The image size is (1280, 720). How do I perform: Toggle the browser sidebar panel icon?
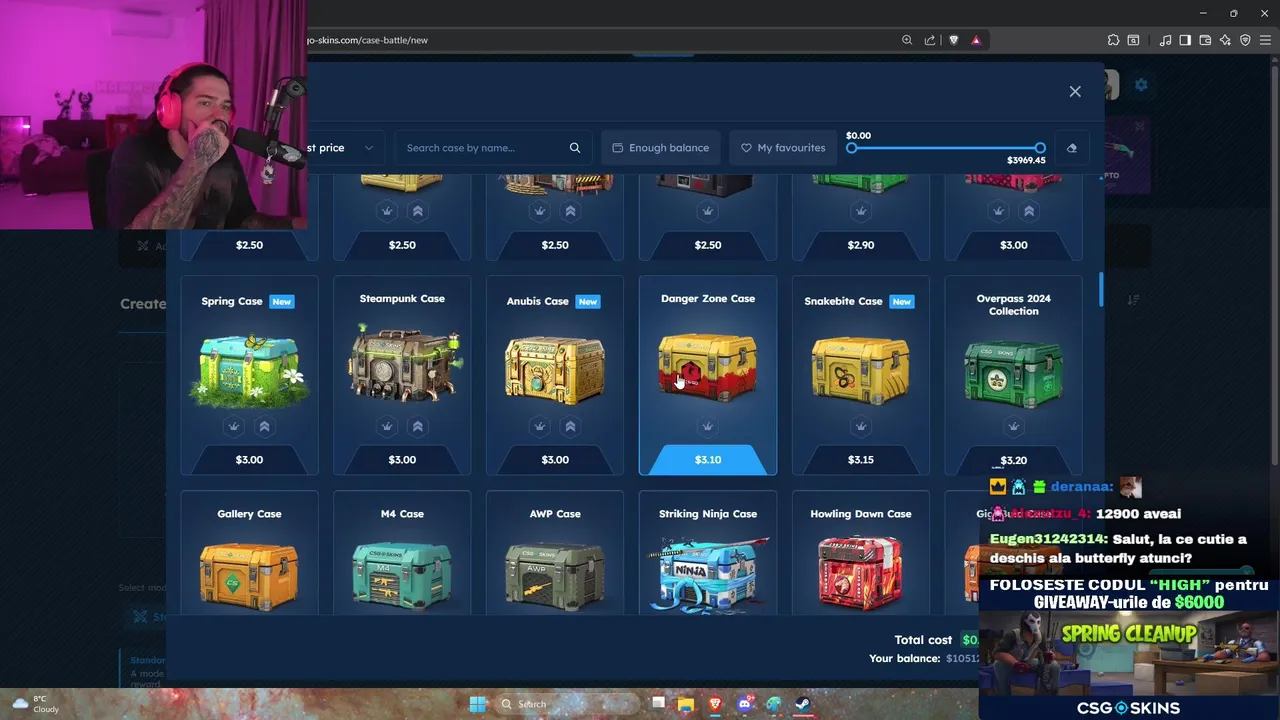click(1185, 40)
